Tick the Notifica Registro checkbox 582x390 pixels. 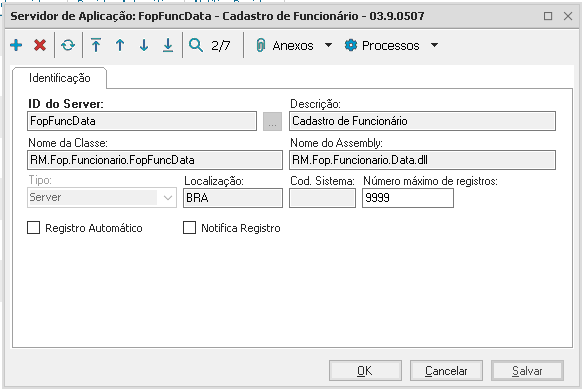189,227
